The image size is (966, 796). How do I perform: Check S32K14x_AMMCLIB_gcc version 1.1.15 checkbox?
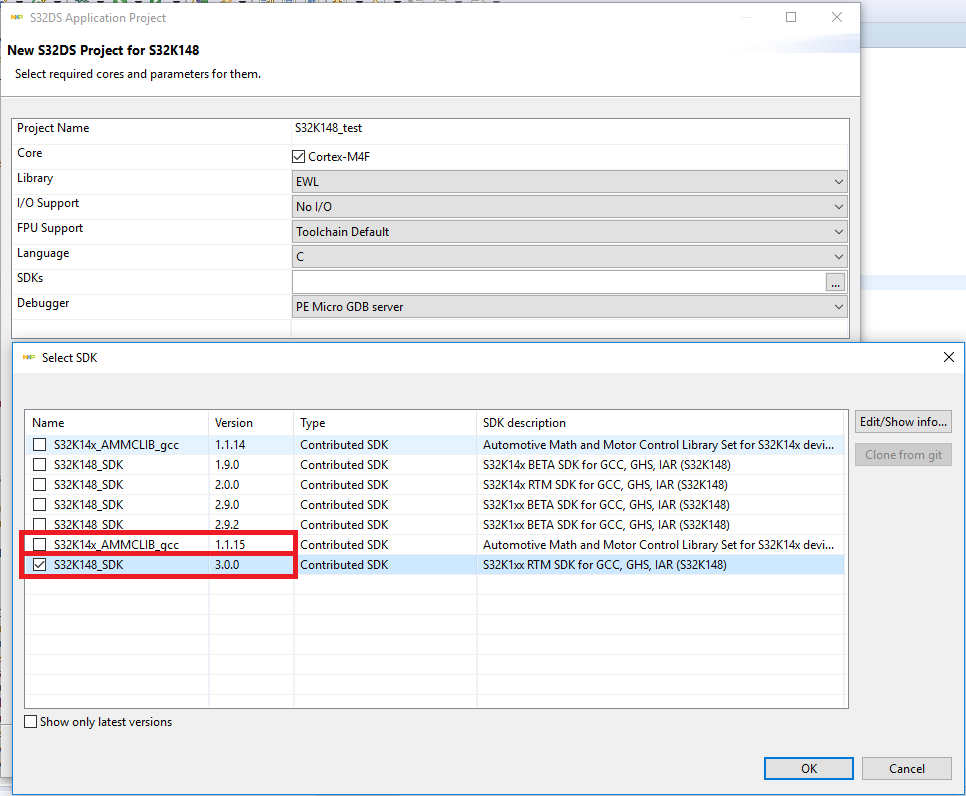click(x=39, y=545)
